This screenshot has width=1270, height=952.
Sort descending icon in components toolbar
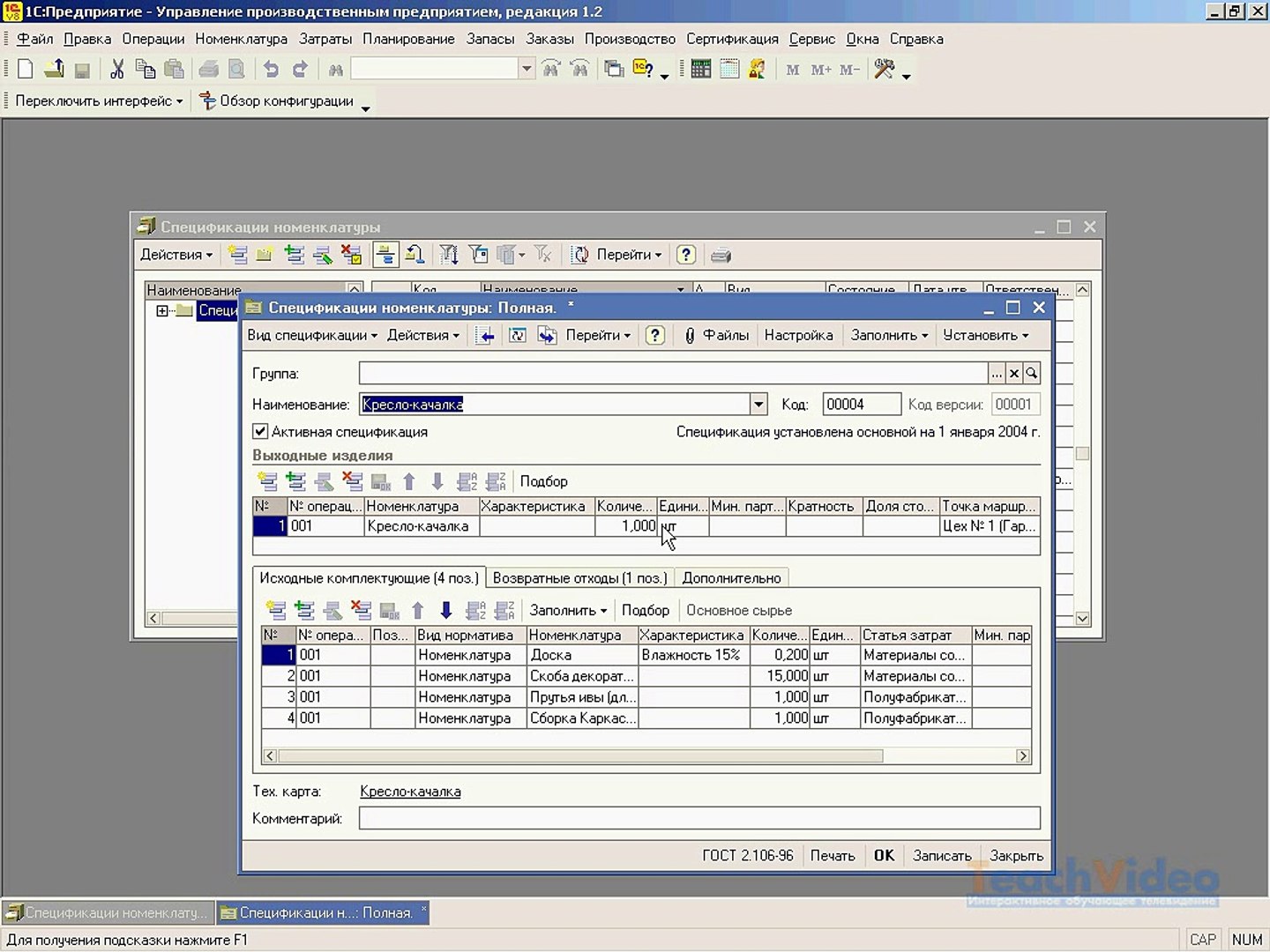tap(504, 610)
